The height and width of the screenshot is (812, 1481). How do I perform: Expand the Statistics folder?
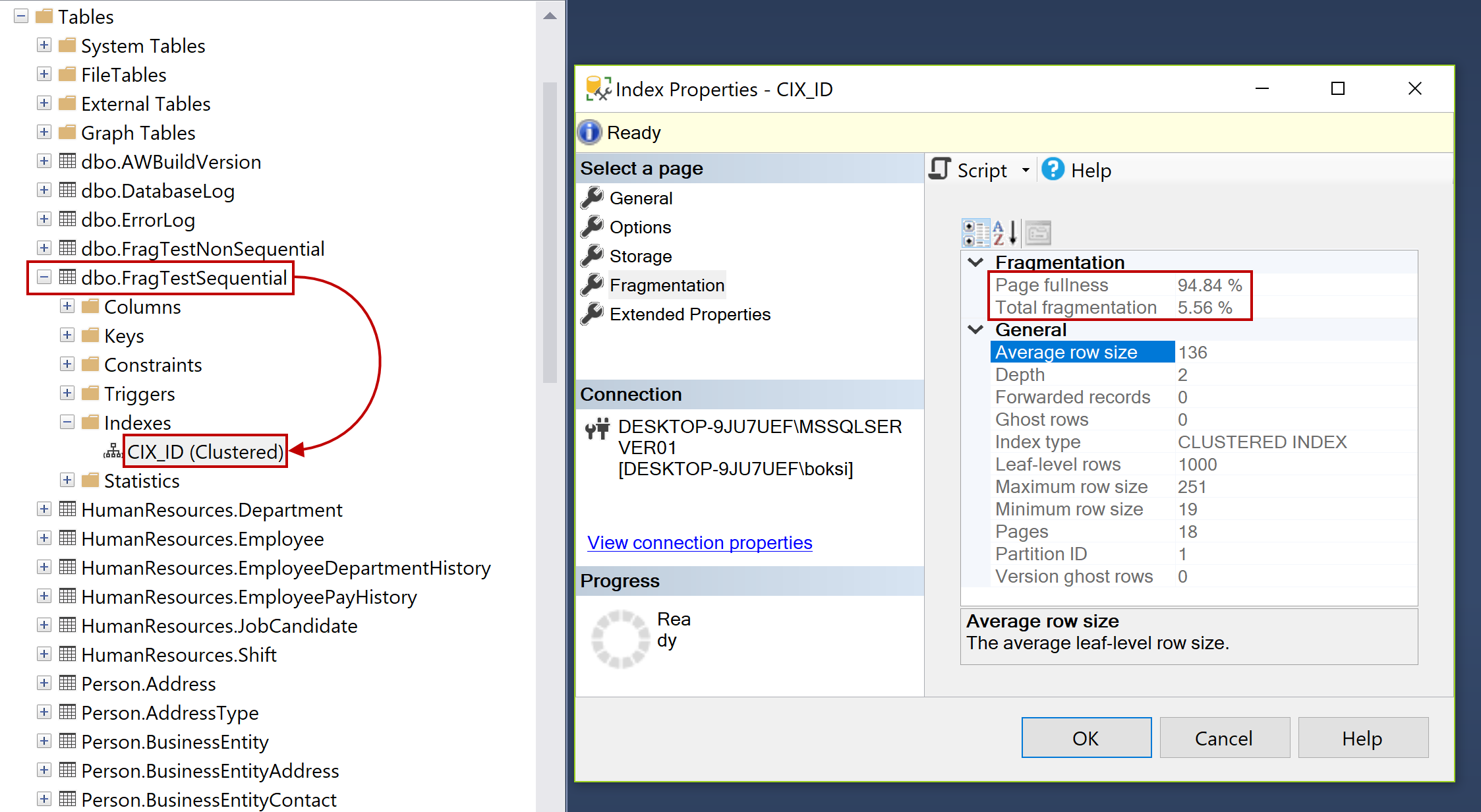(x=67, y=480)
